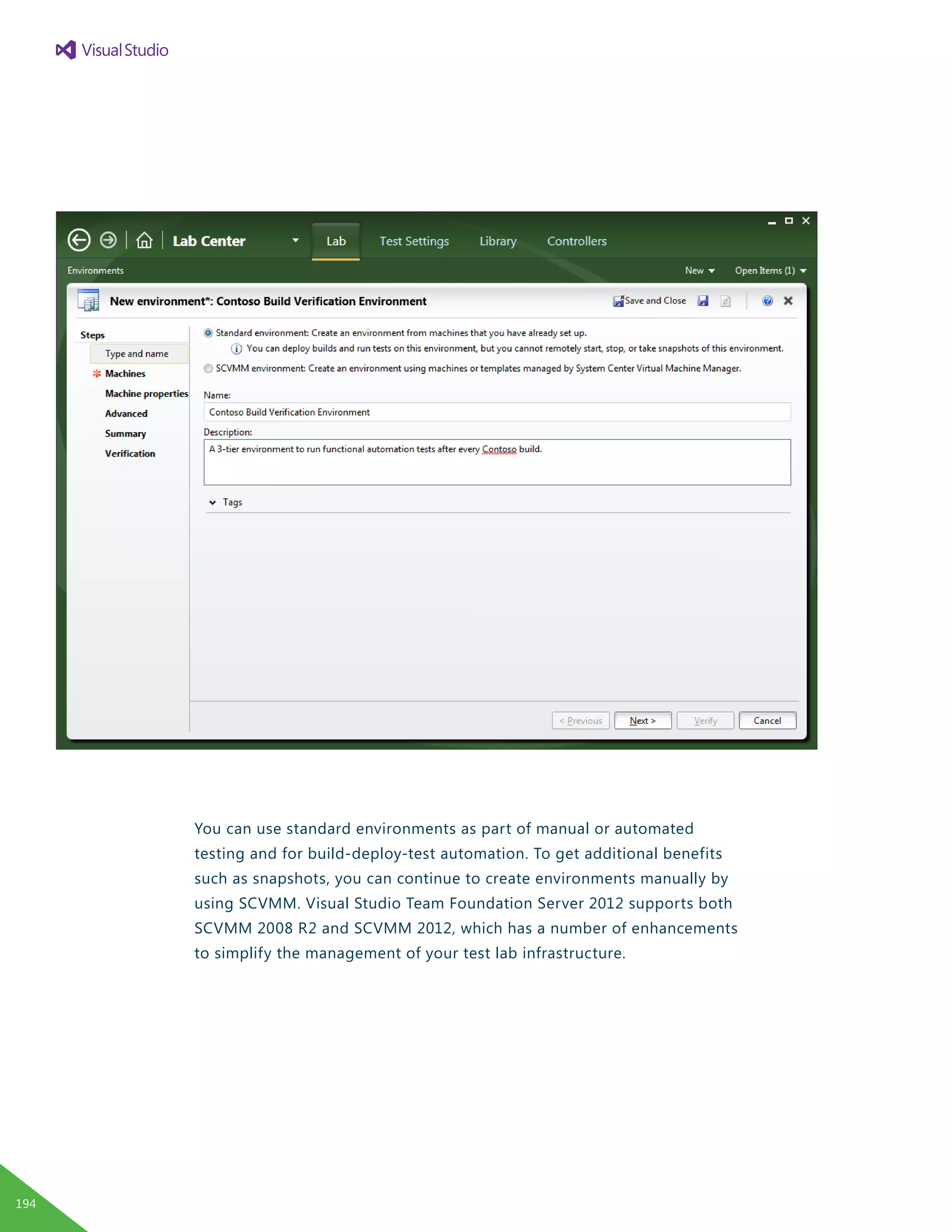This screenshot has width=952, height=1232.
Task: Click the Next button
Action: (x=642, y=720)
